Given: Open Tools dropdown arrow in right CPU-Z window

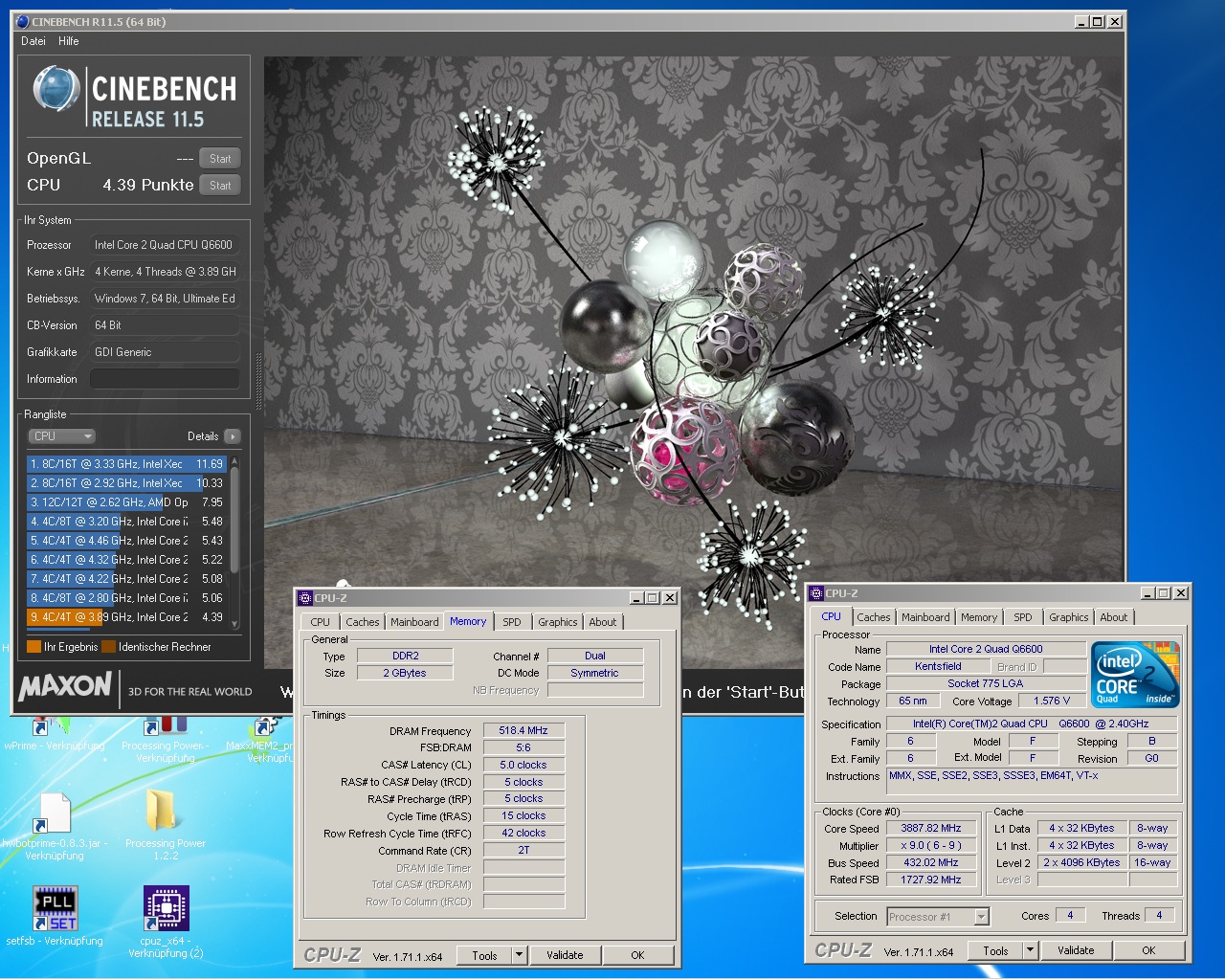Looking at the screenshot, I should [1031, 950].
